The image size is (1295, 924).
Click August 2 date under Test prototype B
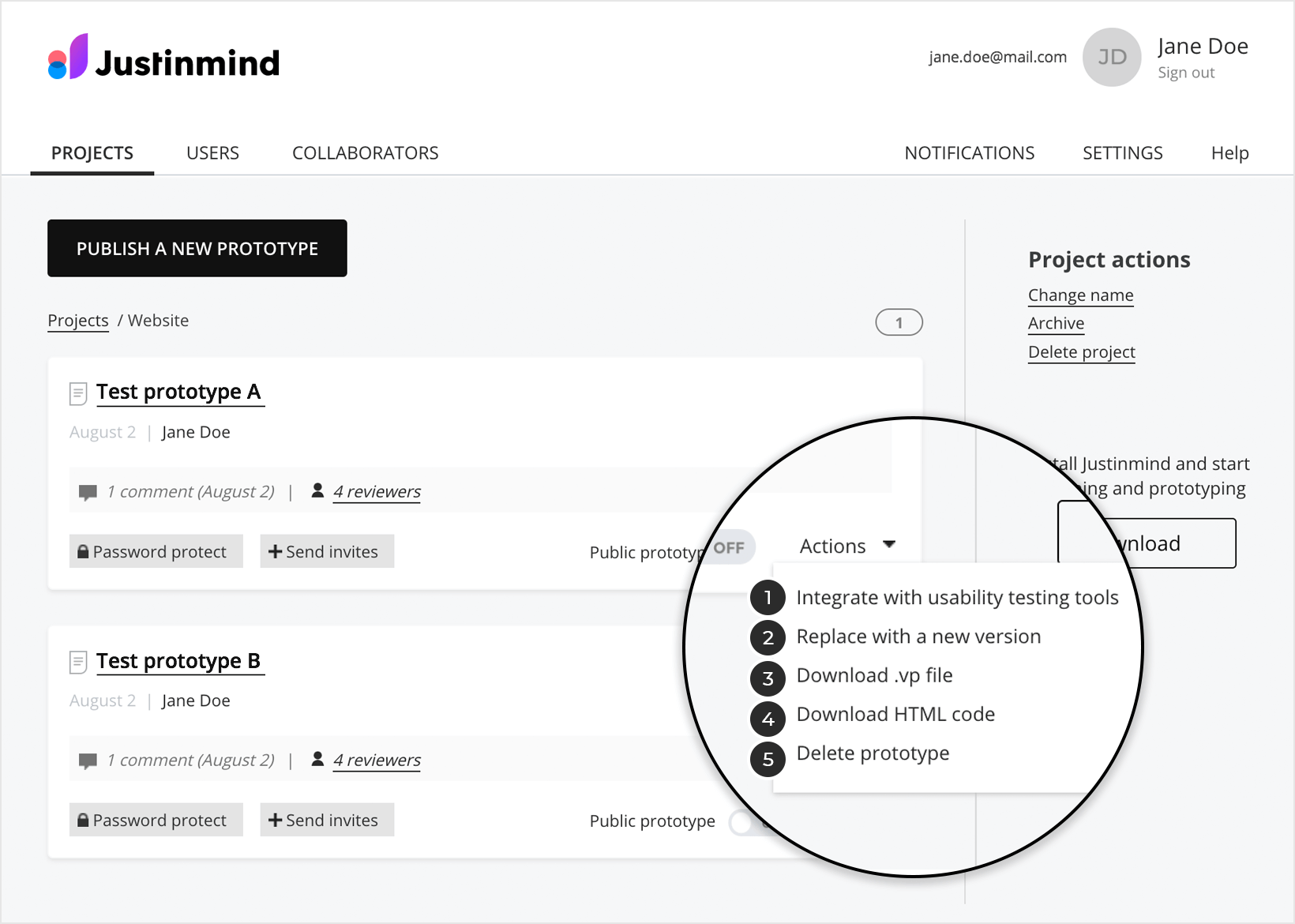103,701
